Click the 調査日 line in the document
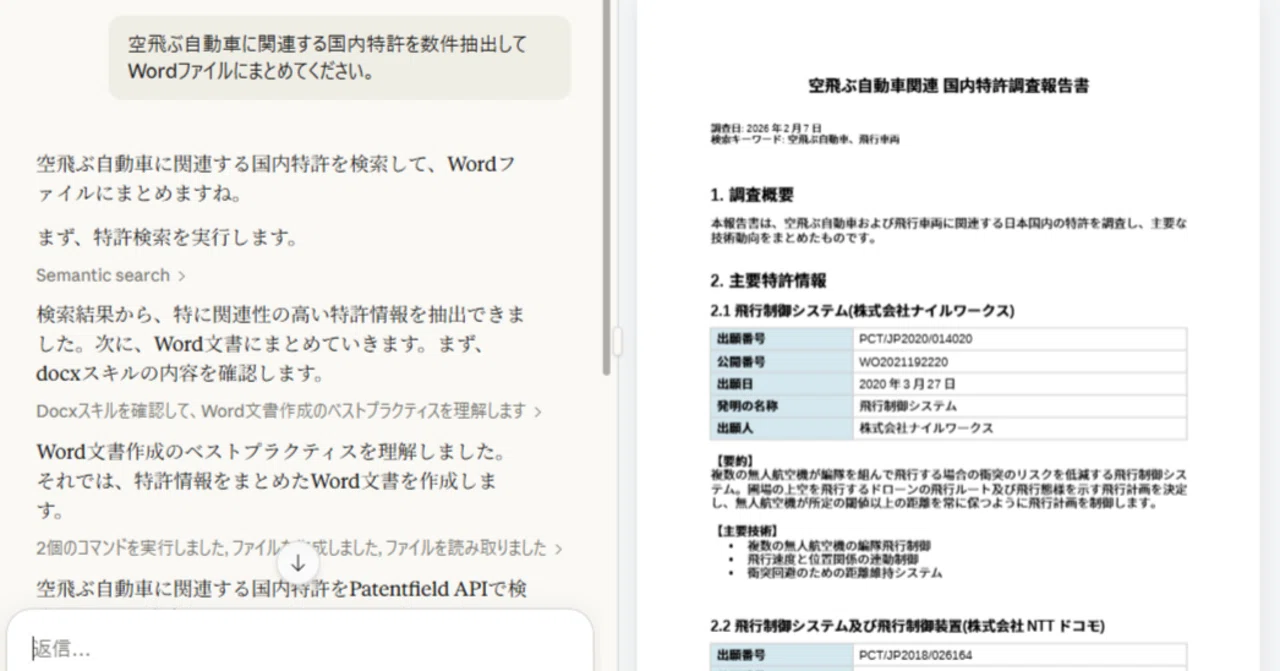1280x671 pixels. 766,129
